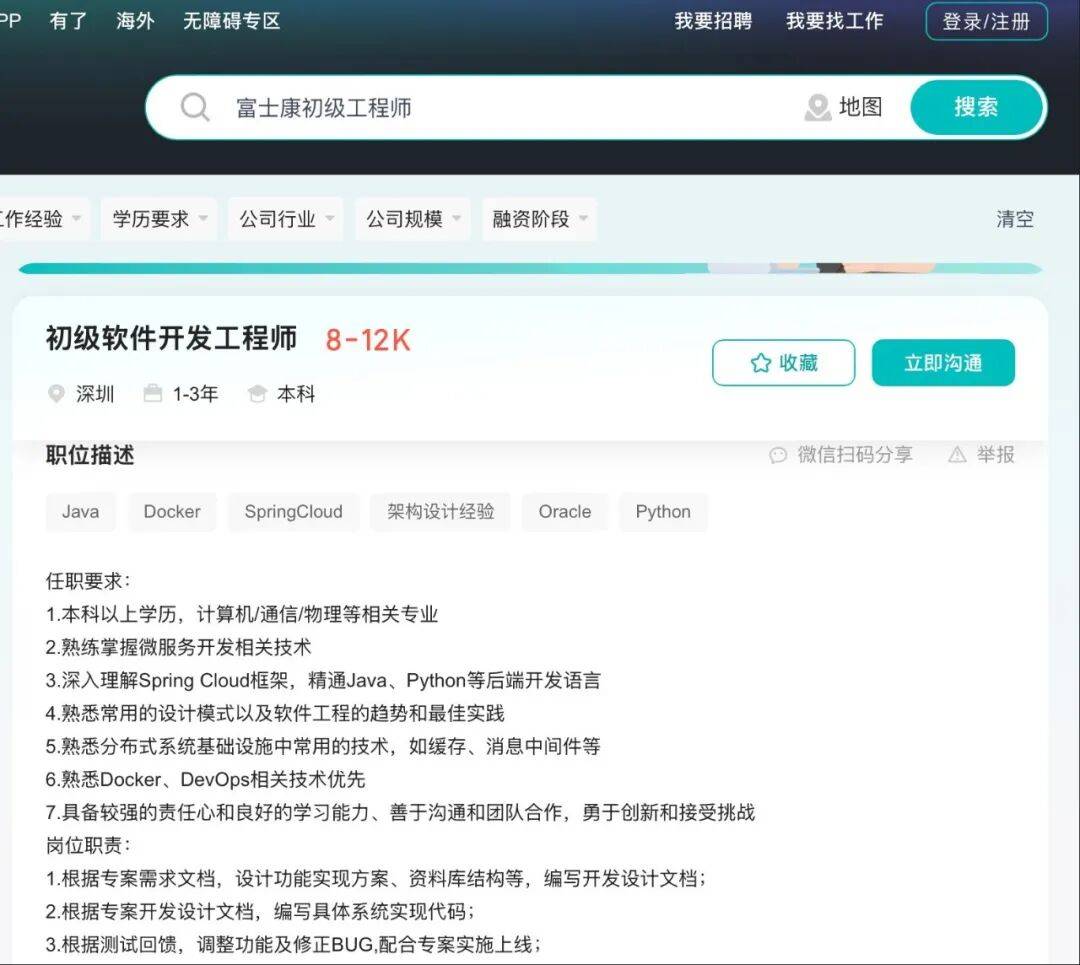The width and height of the screenshot is (1080, 965).
Task: Click the magnifier search icon
Action: (x=196, y=107)
